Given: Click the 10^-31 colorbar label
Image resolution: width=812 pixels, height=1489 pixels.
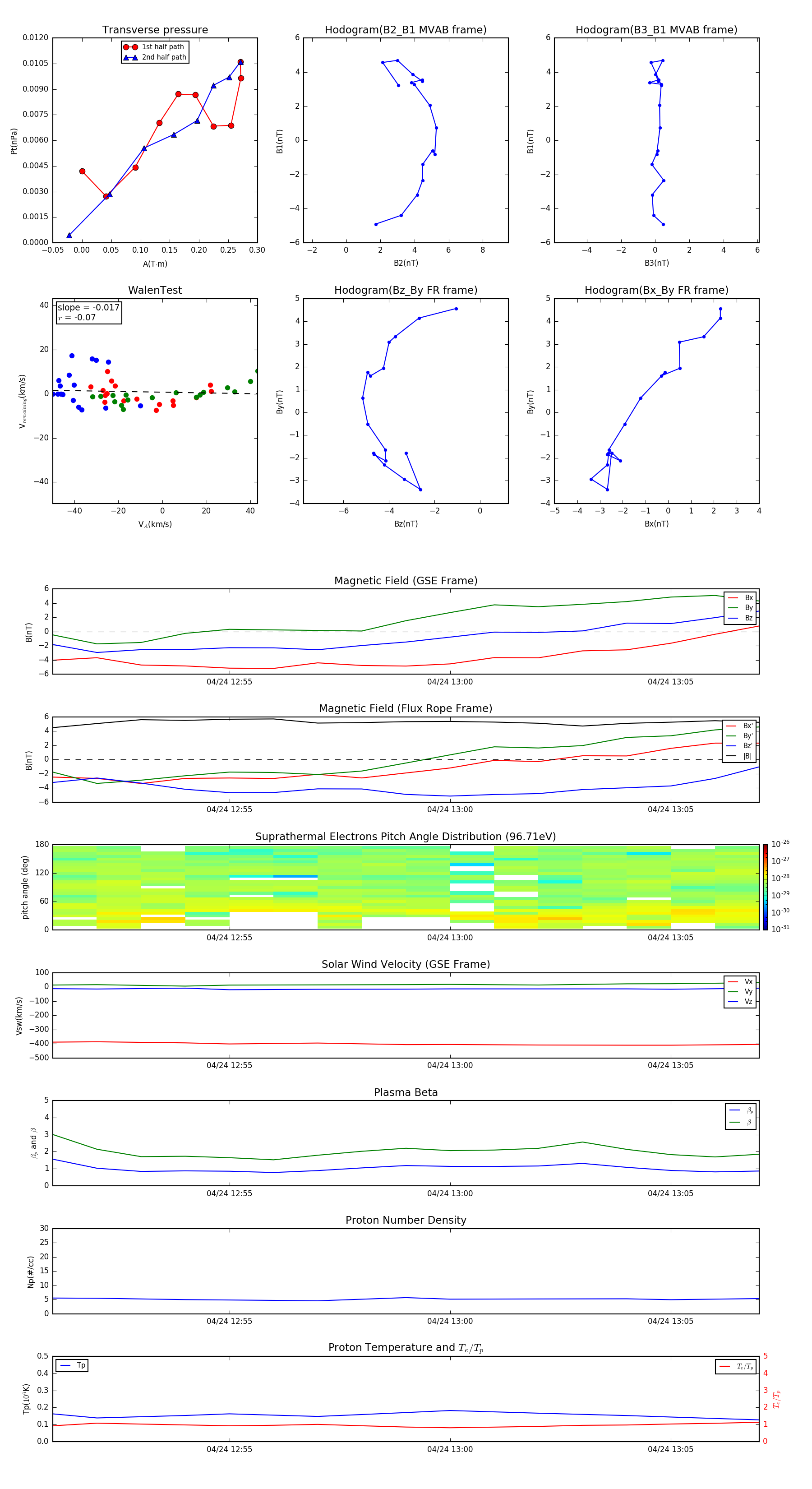Looking at the screenshot, I should (x=780, y=929).
